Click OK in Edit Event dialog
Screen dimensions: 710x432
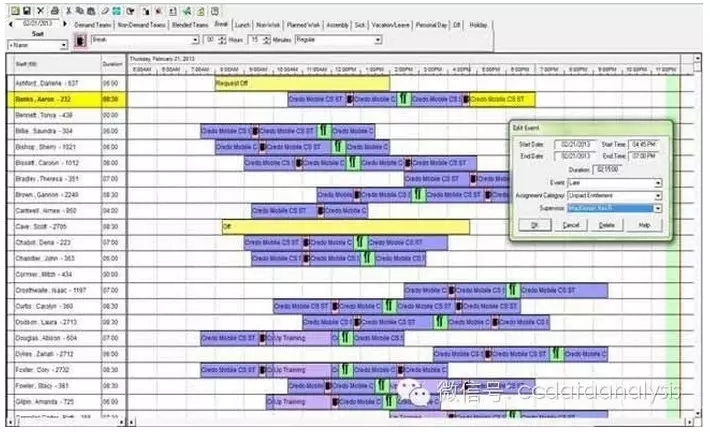coord(535,225)
